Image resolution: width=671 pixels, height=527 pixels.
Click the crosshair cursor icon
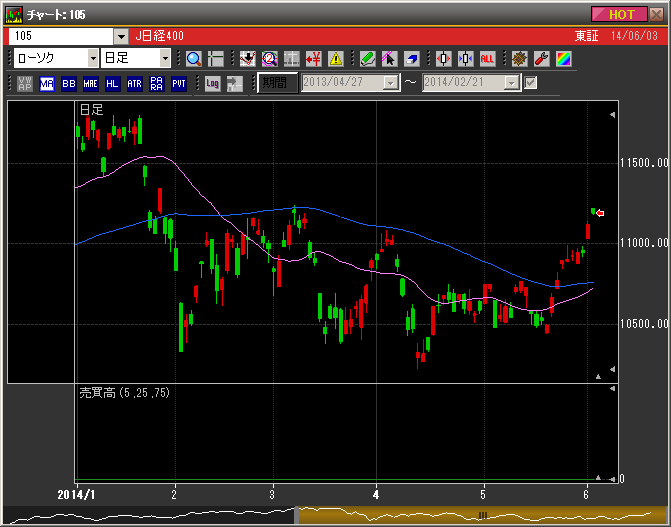tap(215, 59)
